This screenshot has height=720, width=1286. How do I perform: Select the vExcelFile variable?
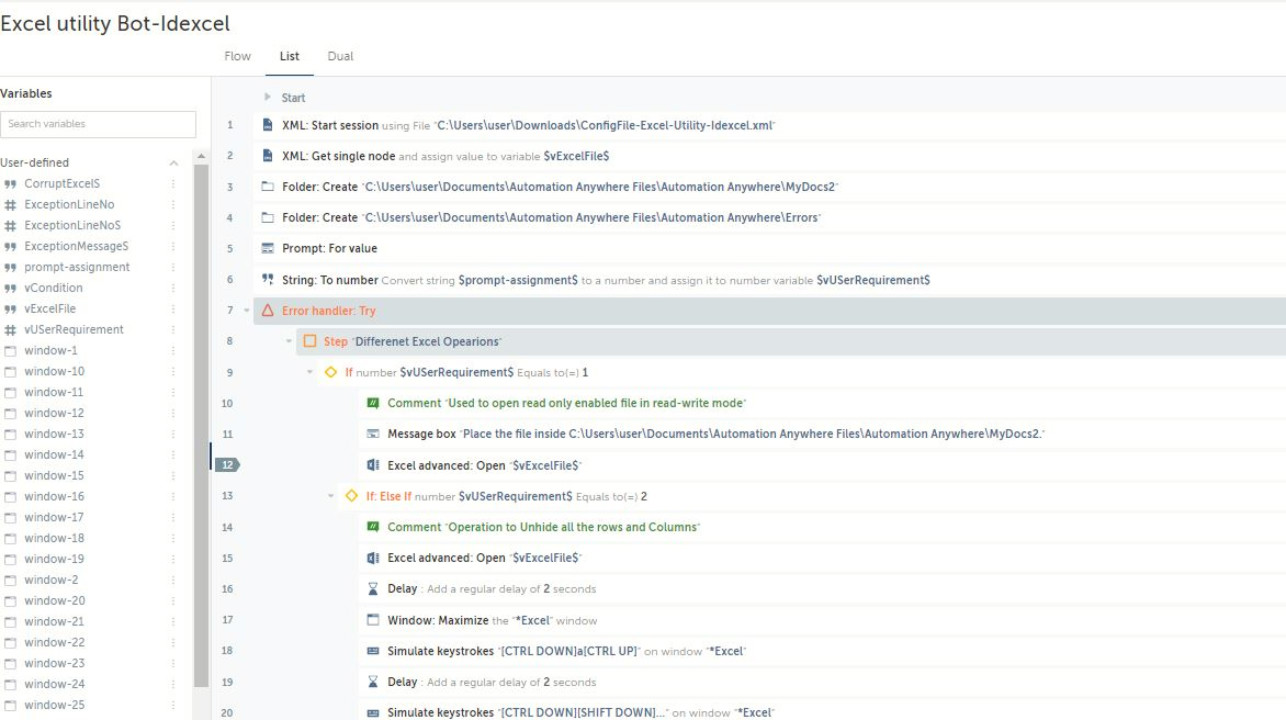tap(50, 309)
